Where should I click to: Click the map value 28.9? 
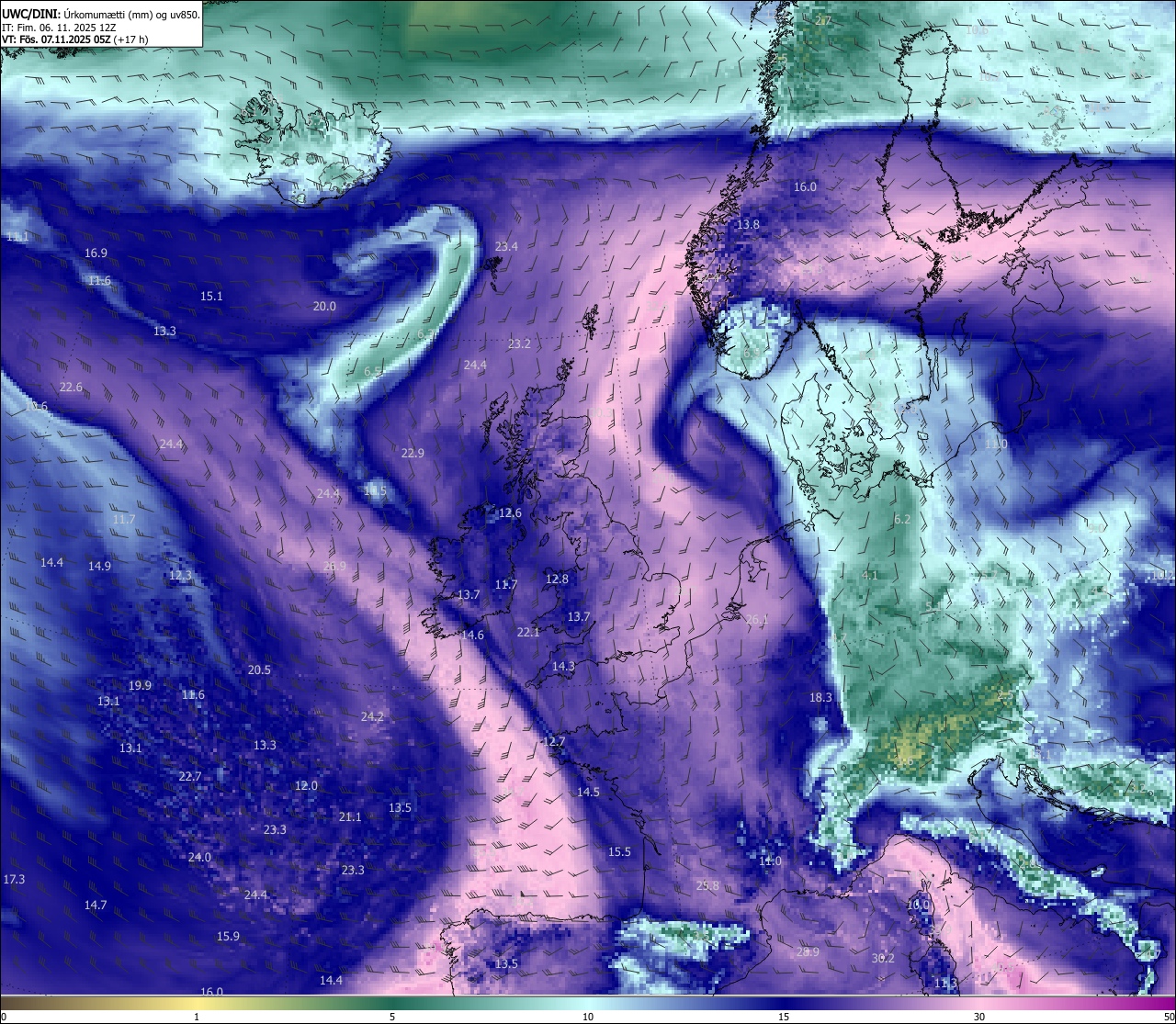click(x=808, y=952)
